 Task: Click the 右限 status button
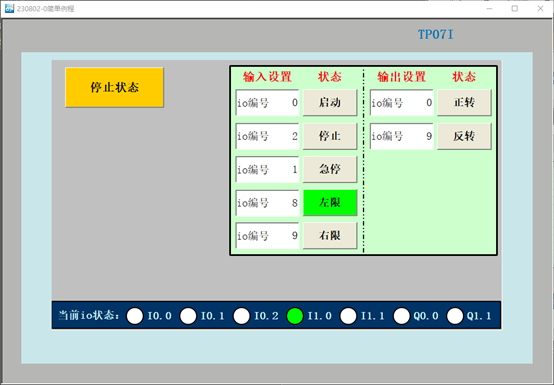coord(330,236)
